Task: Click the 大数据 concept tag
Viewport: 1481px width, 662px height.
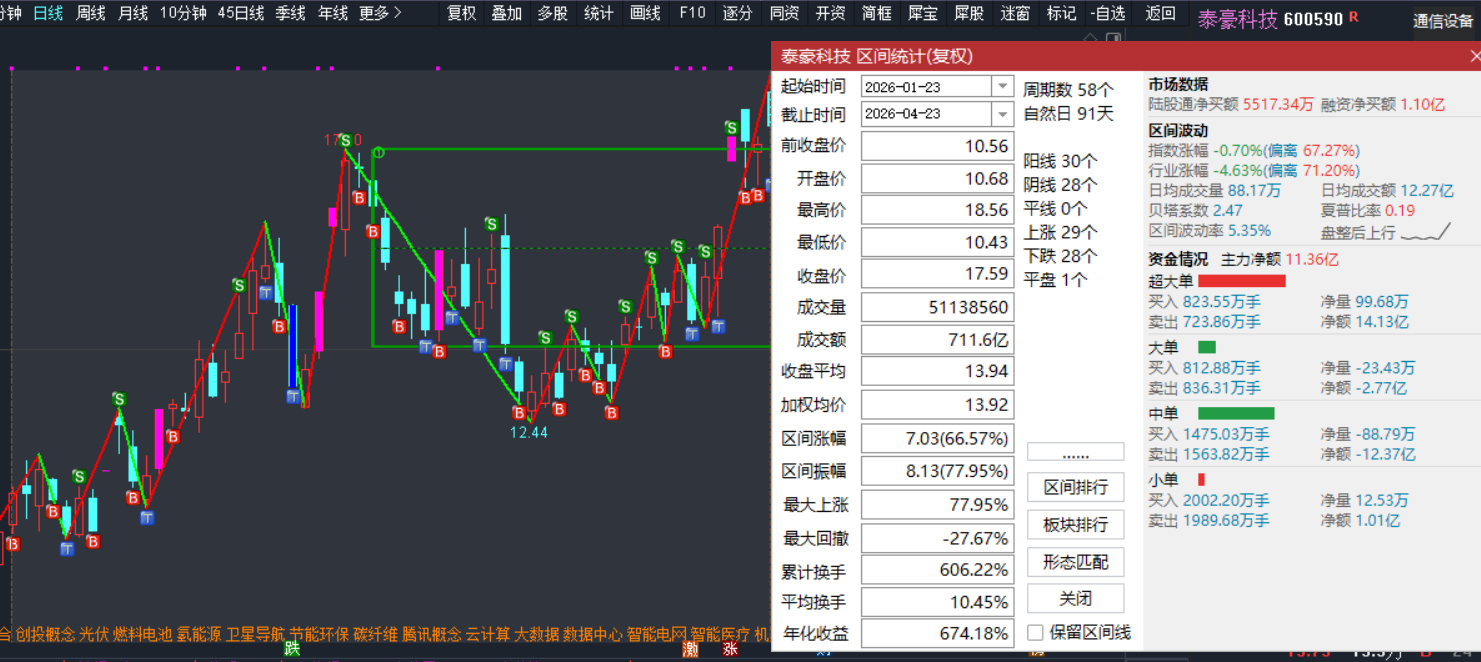Action: pyautogui.click(x=538, y=634)
